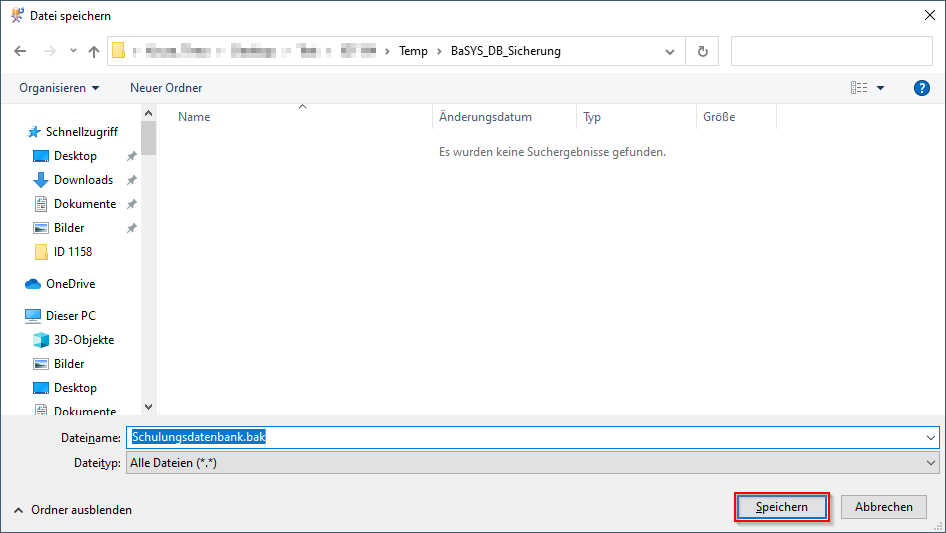Open the Organisieren menu
This screenshot has height=533, width=946.
click(59, 88)
